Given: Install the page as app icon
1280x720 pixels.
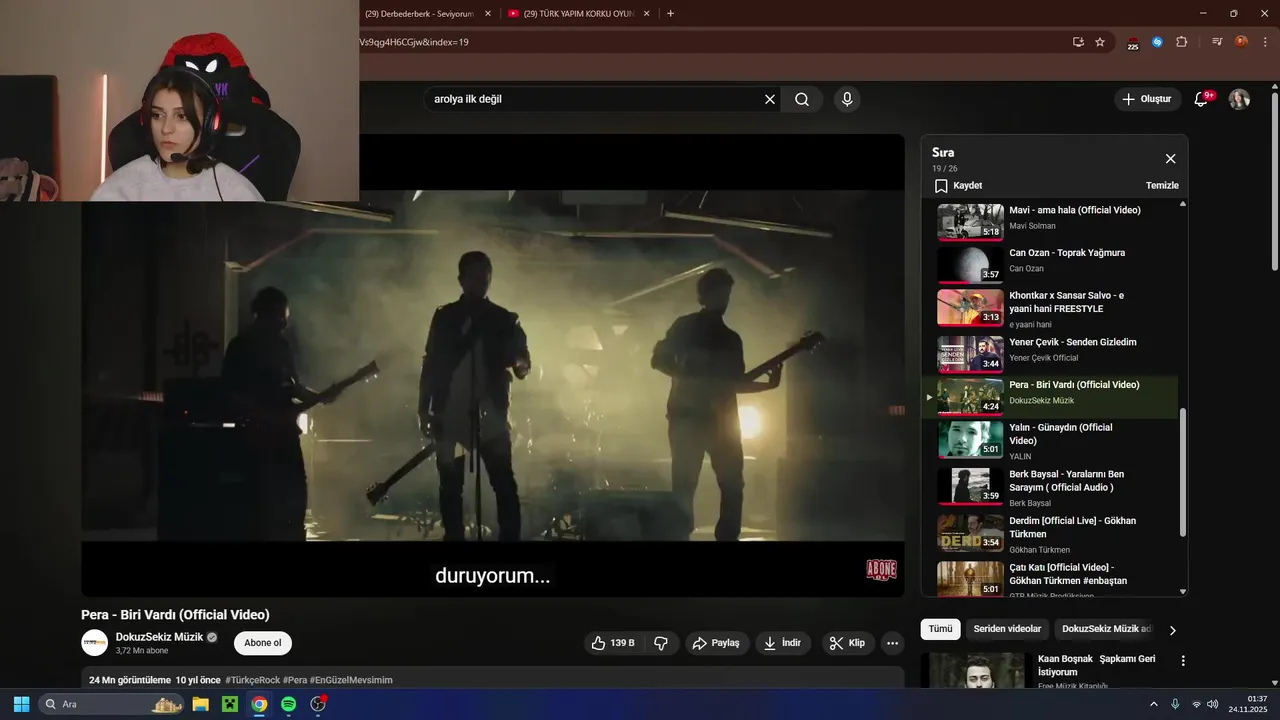Looking at the screenshot, I should (x=1078, y=42).
